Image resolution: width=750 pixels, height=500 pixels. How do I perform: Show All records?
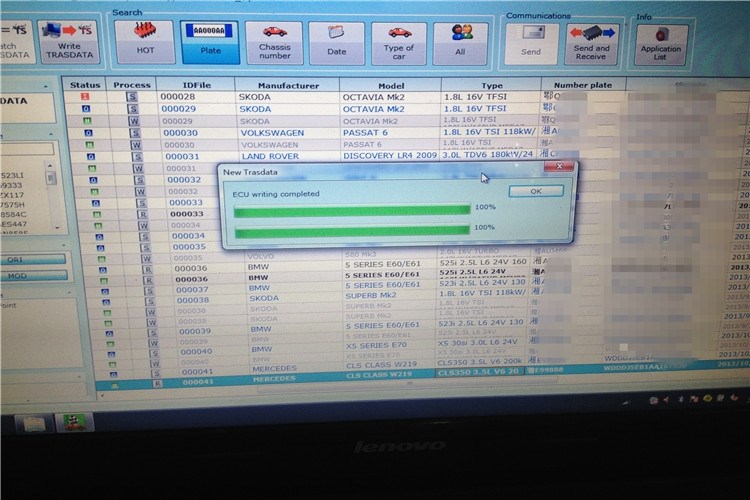[x=460, y=44]
